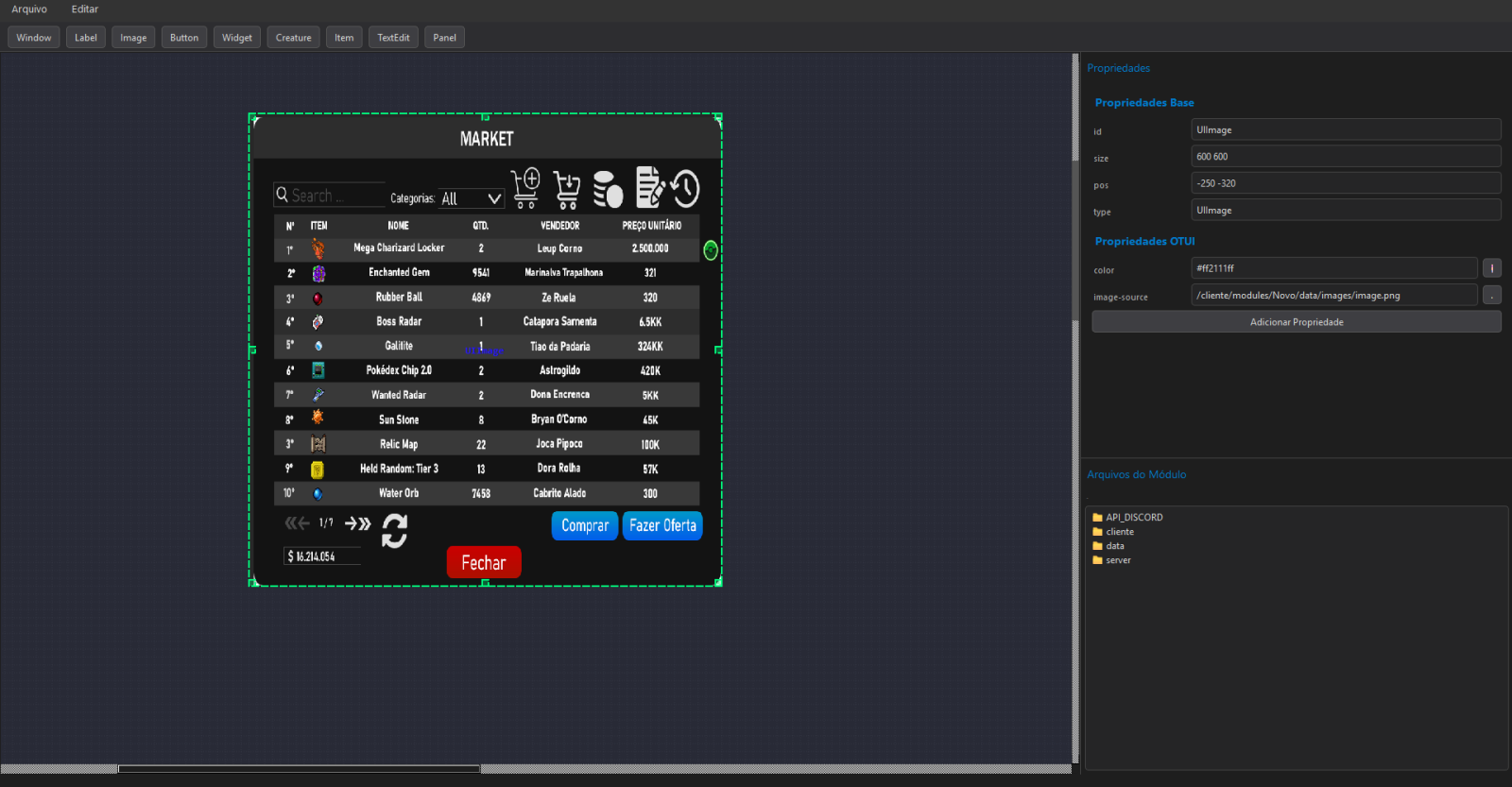Screen dimensions: 1512x787
Task: Click the coin stack icon
Action: [608, 189]
